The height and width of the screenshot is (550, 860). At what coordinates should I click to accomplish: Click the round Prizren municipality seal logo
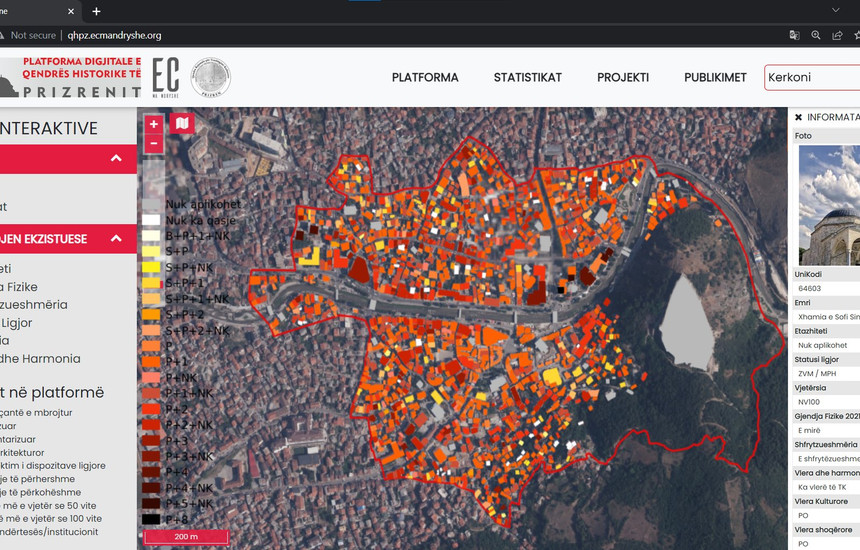point(210,77)
